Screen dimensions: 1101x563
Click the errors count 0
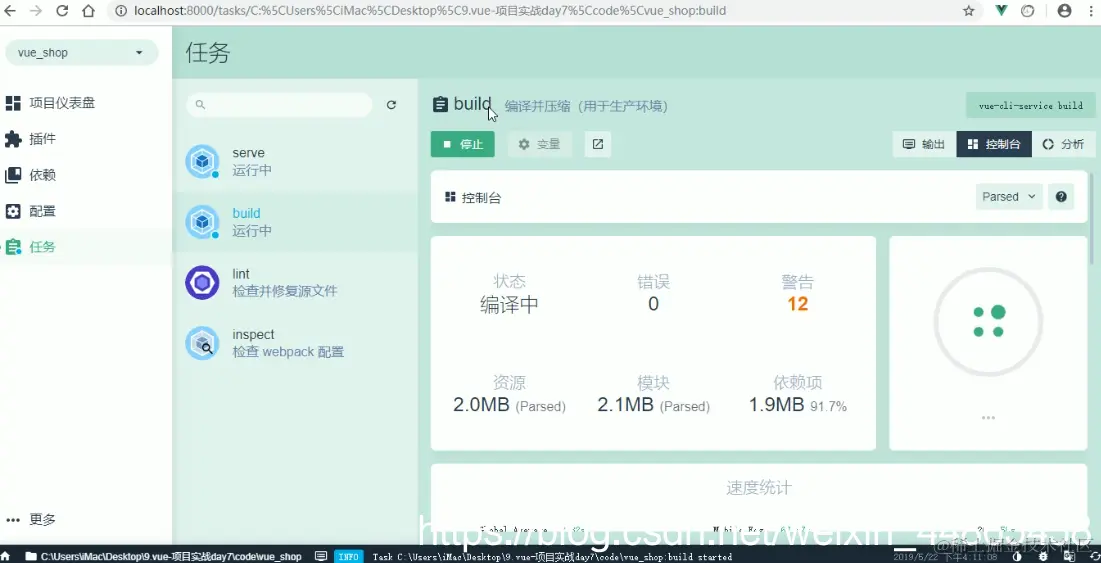click(653, 304)
